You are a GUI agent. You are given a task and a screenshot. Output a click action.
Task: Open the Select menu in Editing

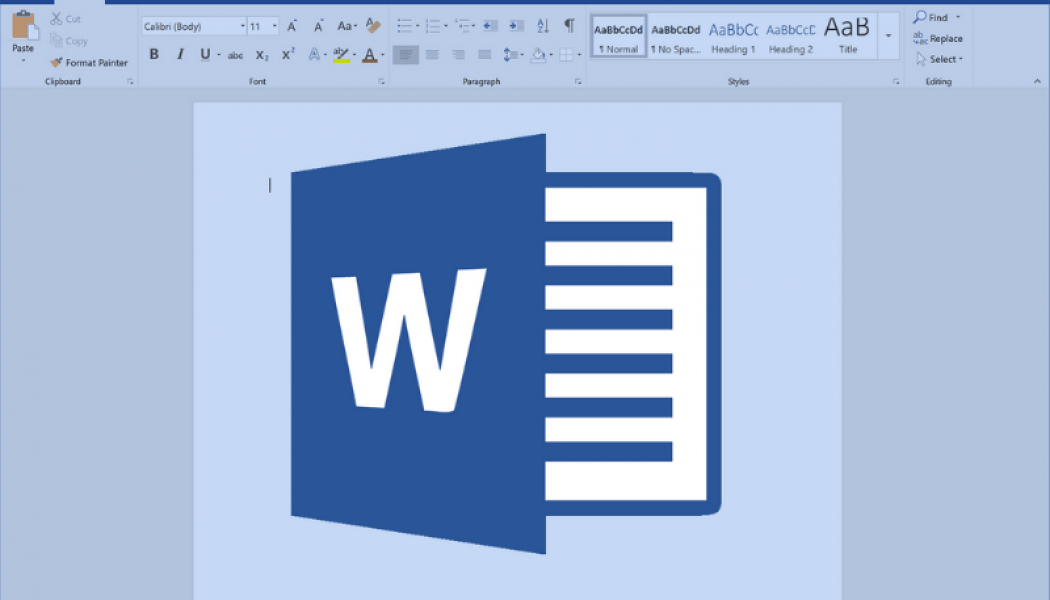click(938, 59)
